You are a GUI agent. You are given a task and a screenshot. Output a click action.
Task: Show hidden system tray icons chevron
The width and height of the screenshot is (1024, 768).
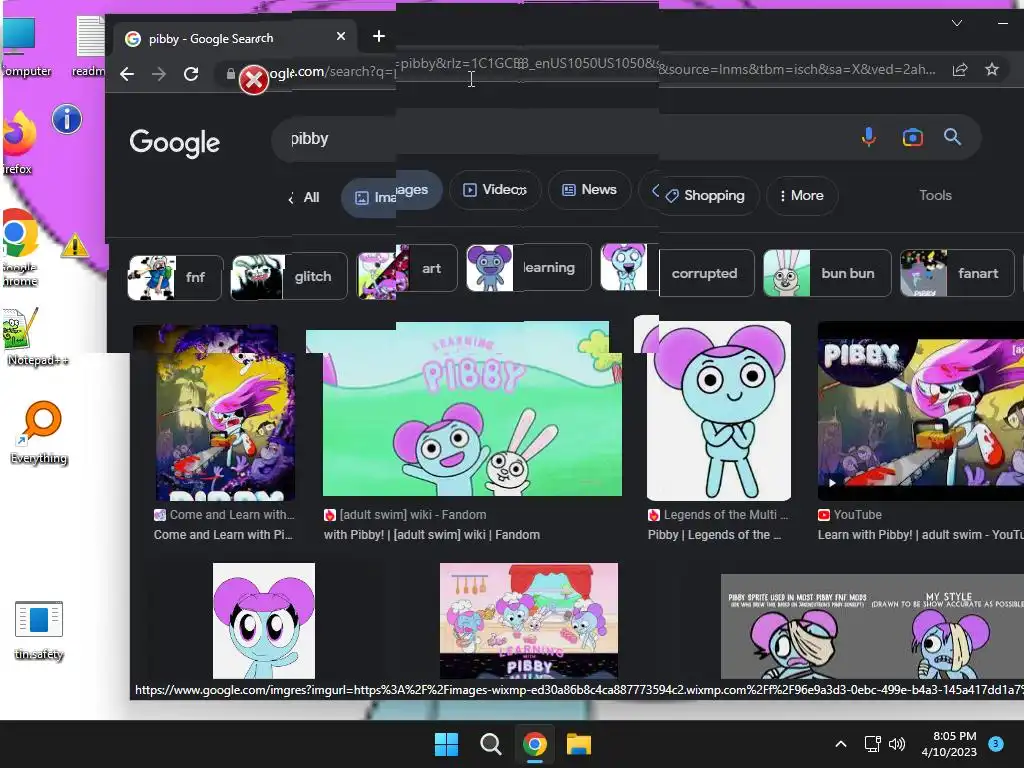(x=841, y=744)
